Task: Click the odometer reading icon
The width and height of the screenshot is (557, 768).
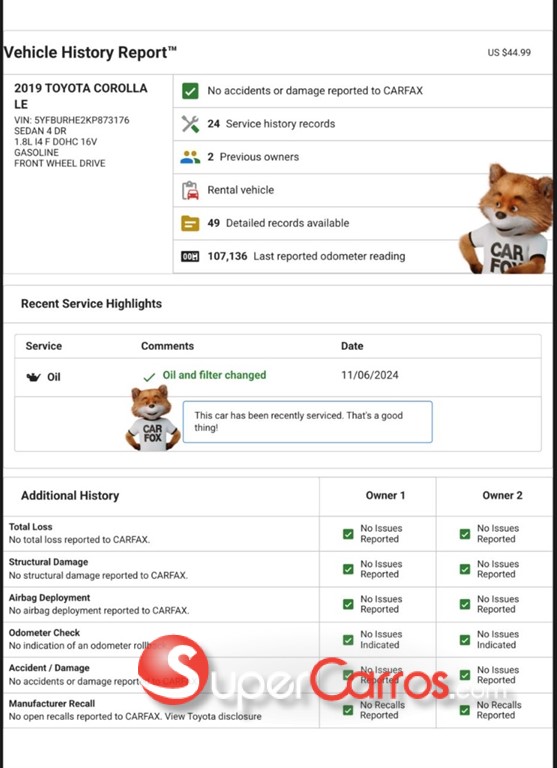Action: coord(190,256)
